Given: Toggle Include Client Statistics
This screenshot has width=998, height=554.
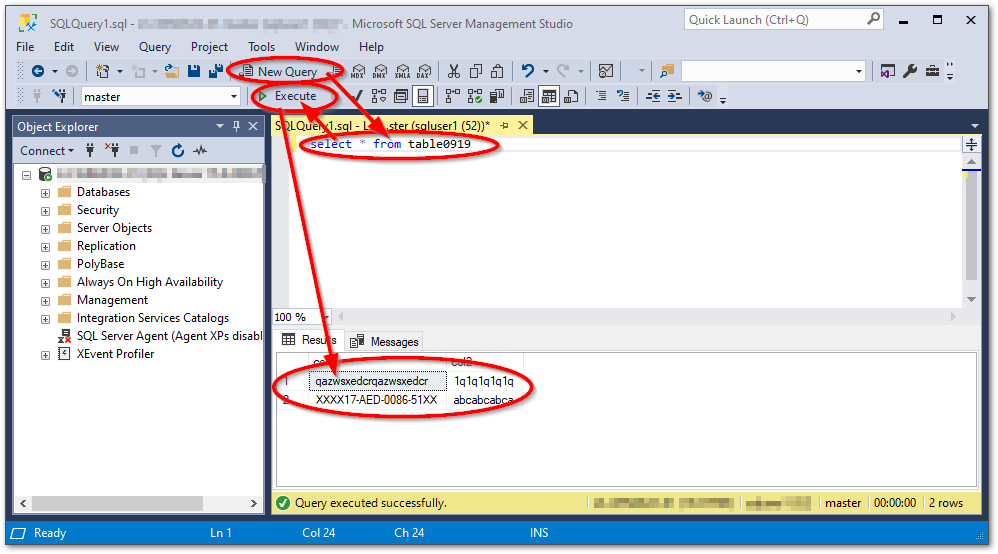Looking at the screenshot, I should (496, 96).
